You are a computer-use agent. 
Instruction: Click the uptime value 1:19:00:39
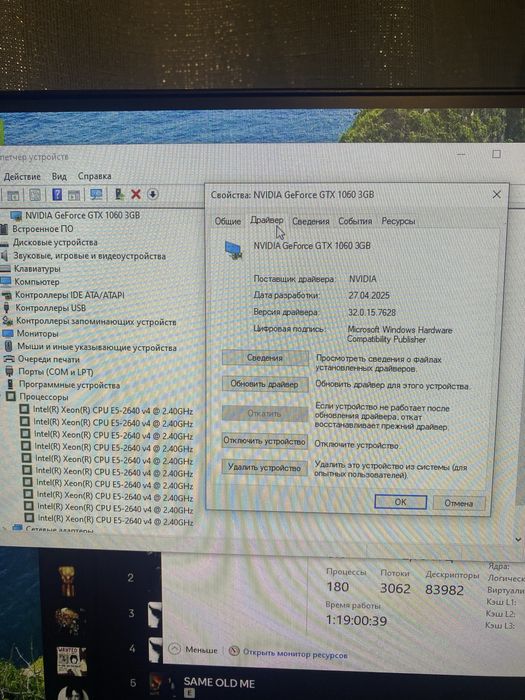coord(356,621)
